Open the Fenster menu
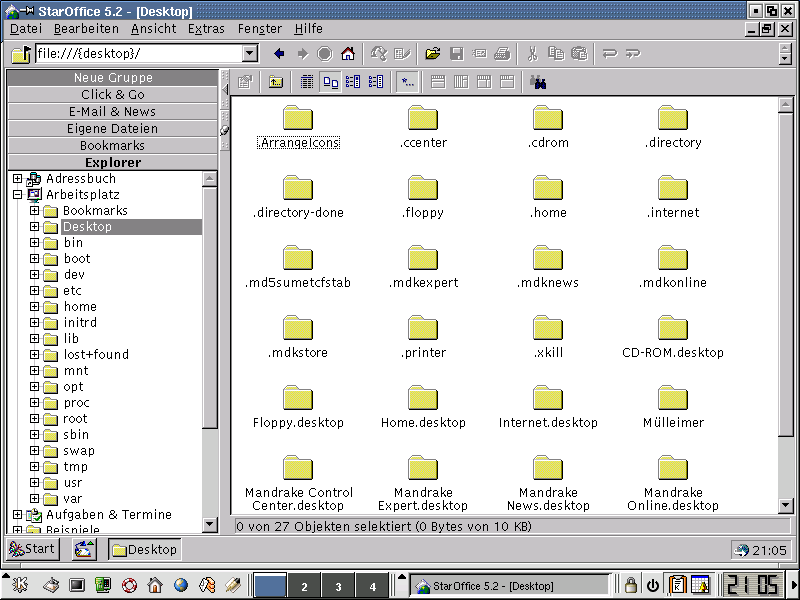800x600 pixels. 260,29
